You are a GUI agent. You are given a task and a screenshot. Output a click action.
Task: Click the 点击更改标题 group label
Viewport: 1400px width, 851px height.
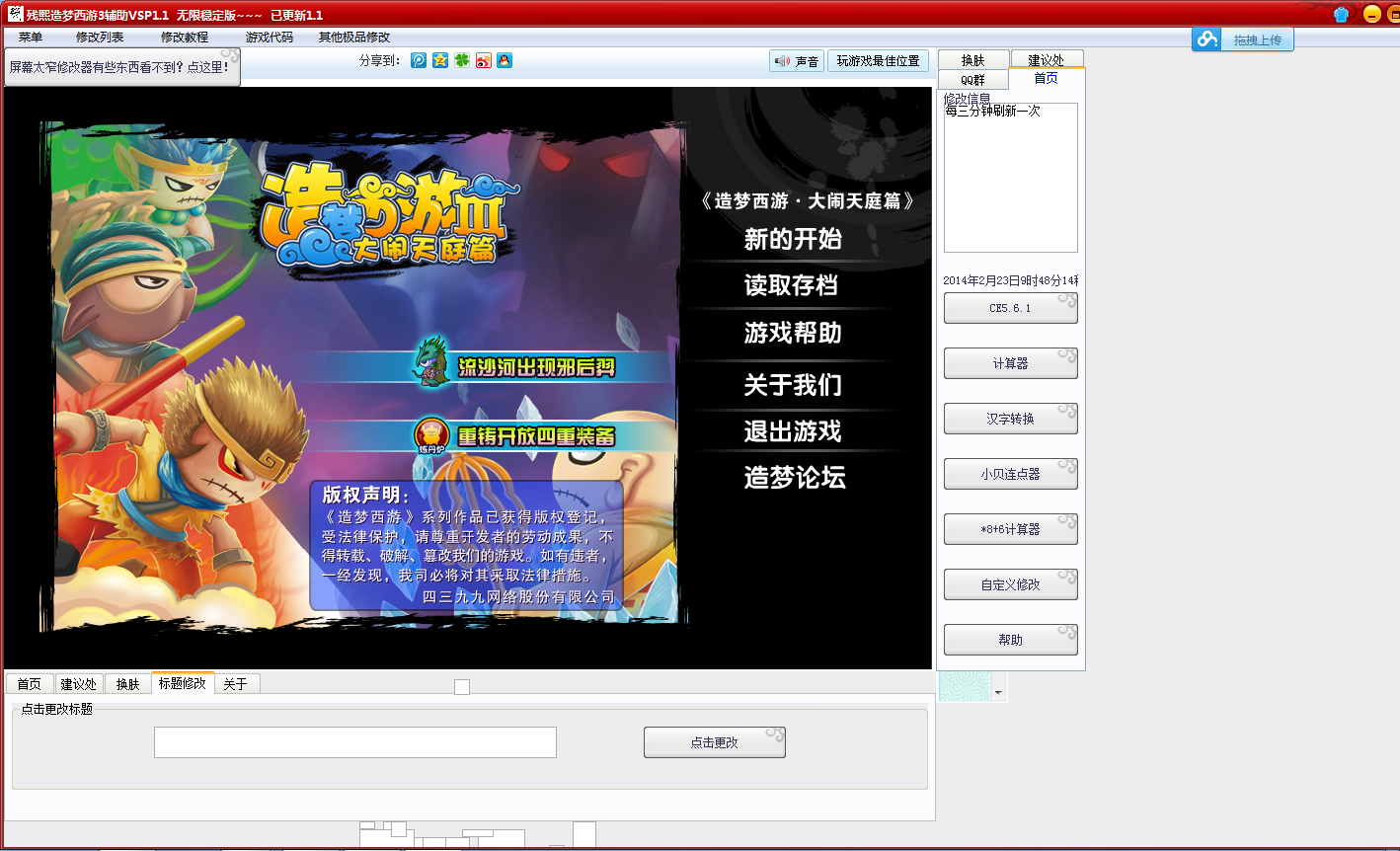(x=57, y=709)
